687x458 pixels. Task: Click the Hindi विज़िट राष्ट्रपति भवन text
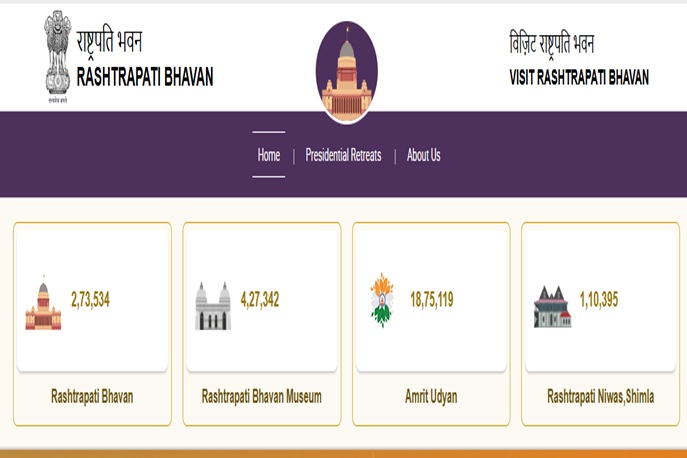(552, 44)
